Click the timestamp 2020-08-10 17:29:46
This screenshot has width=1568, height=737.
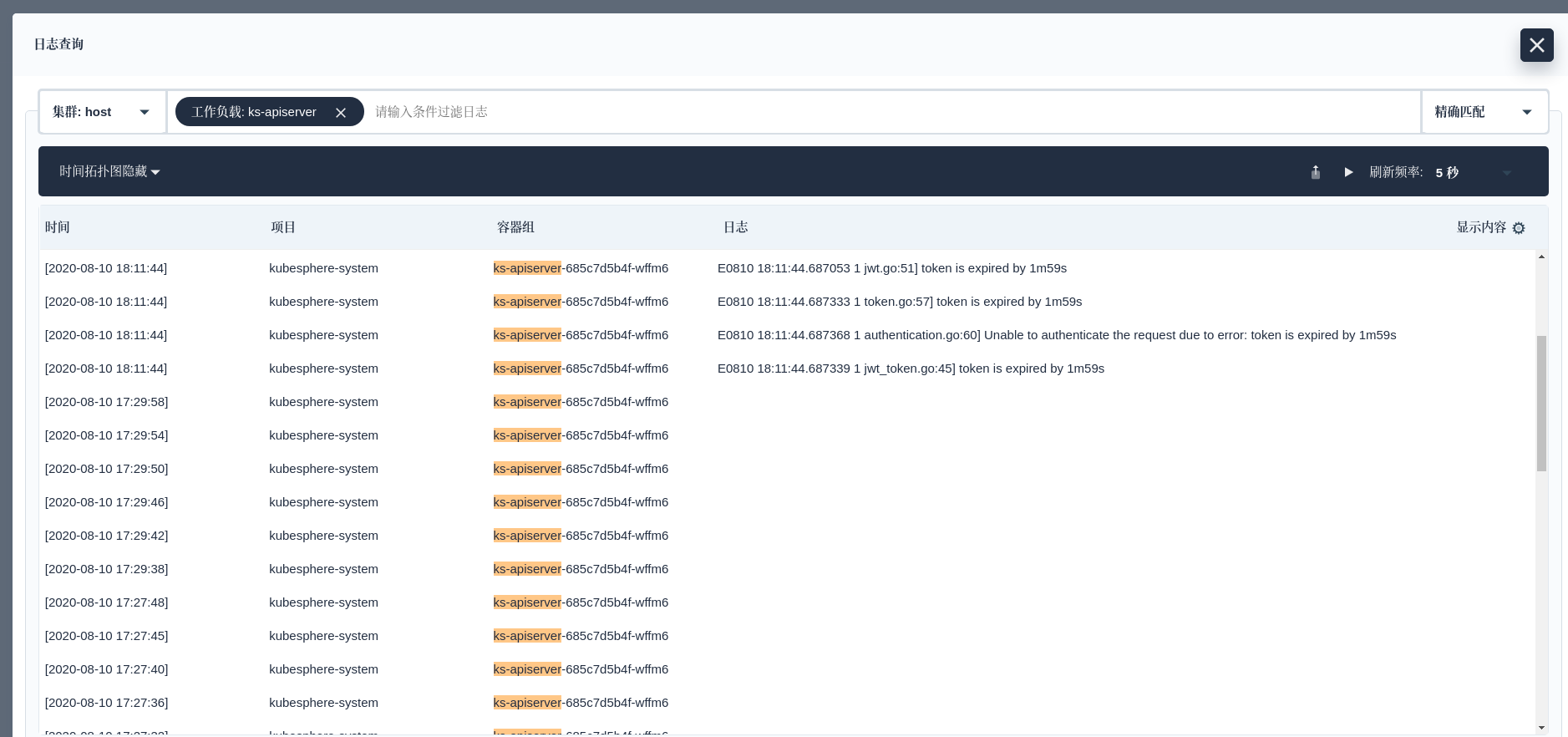click(x=106, y=502)
